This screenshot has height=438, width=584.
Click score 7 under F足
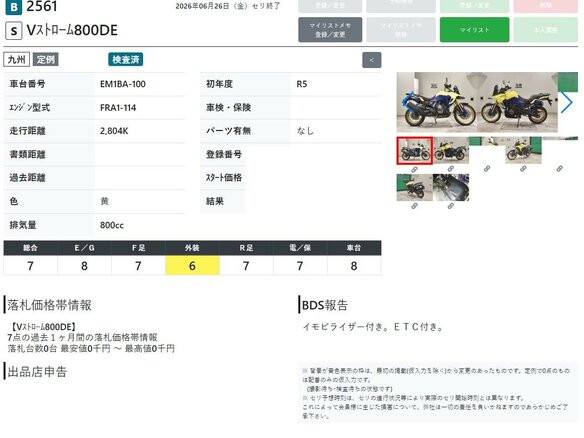tap(139, 266)
